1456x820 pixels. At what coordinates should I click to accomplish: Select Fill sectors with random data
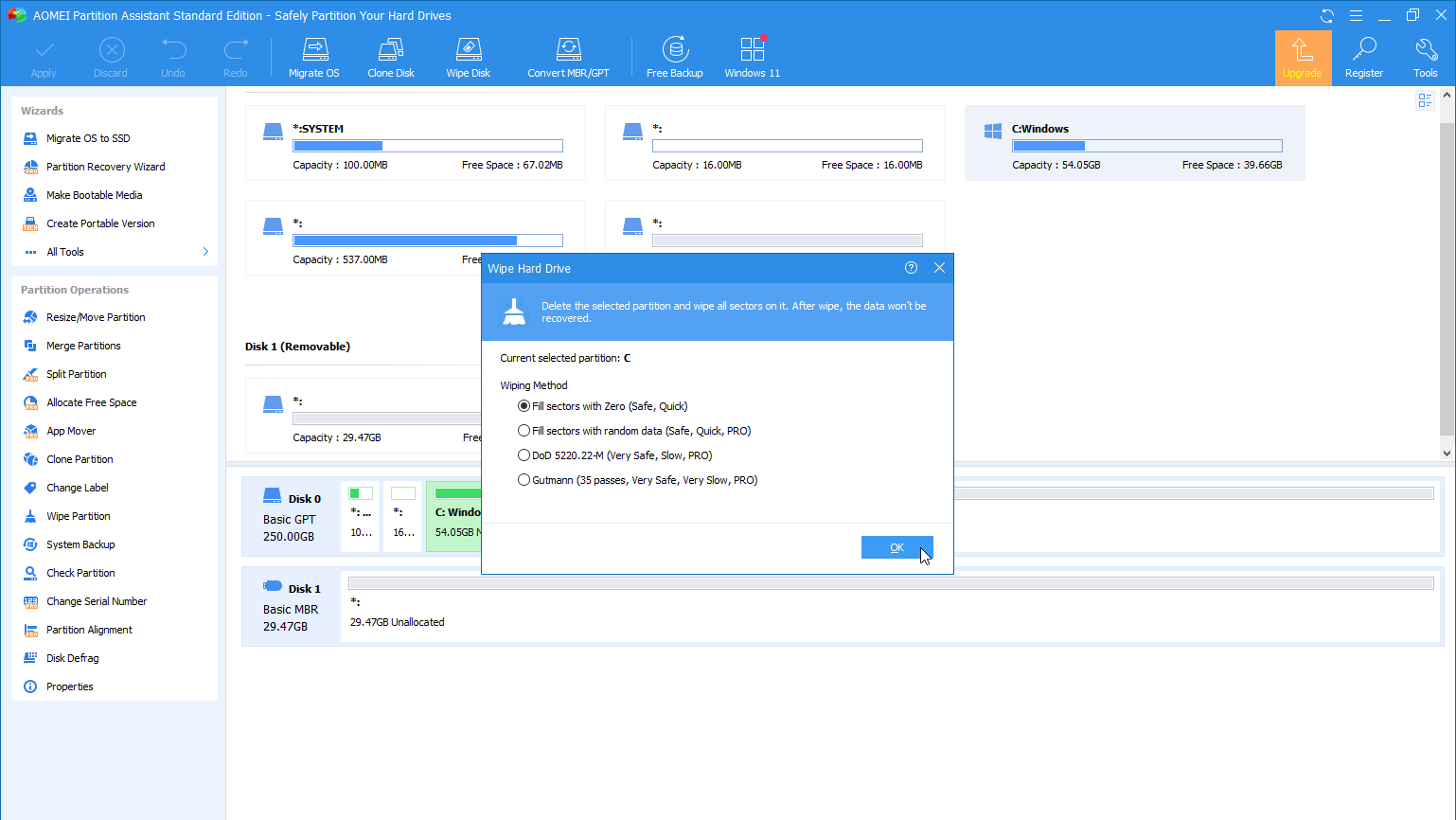634,431
